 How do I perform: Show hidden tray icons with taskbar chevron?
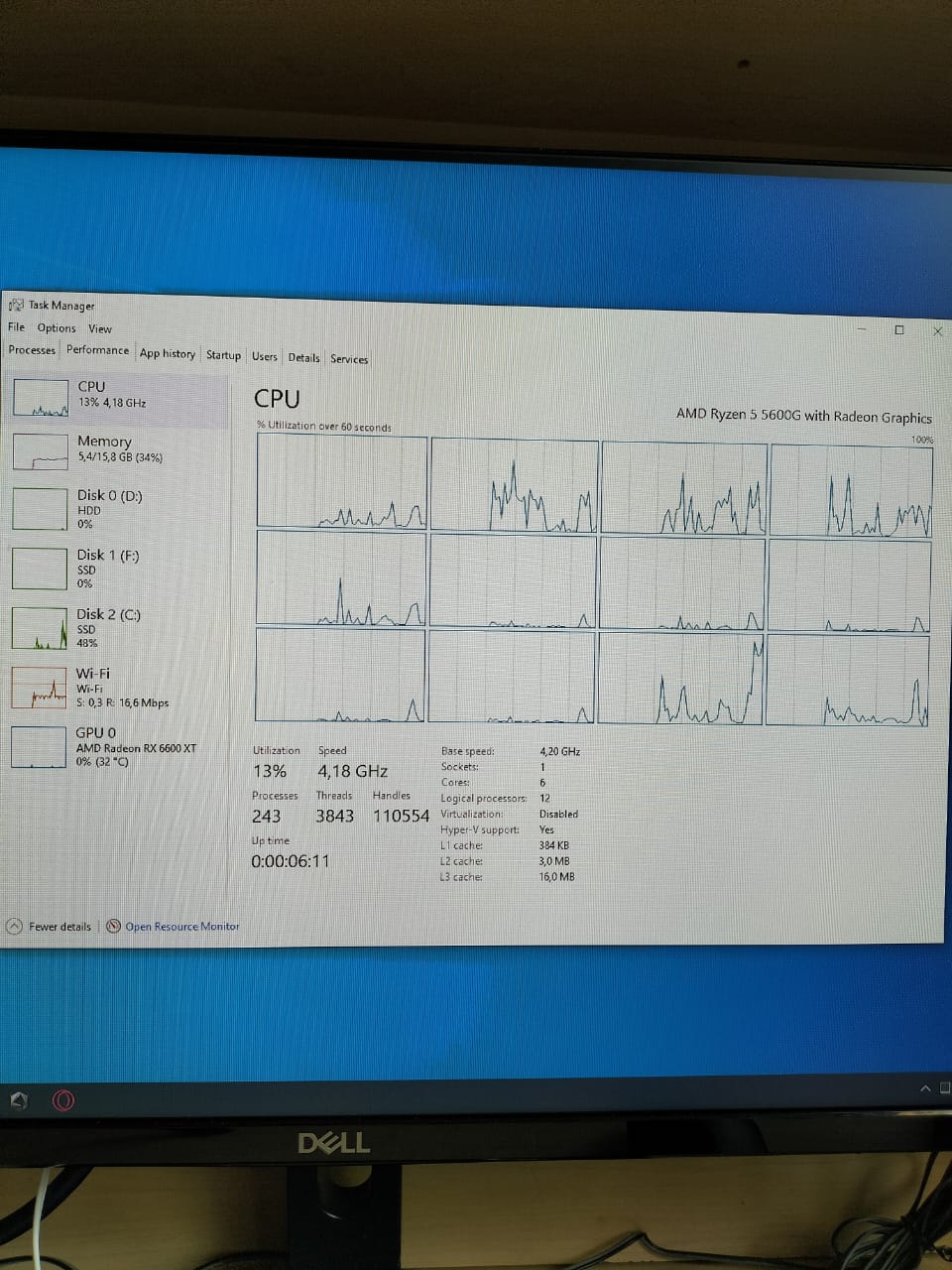click(x=925, y=1088)
